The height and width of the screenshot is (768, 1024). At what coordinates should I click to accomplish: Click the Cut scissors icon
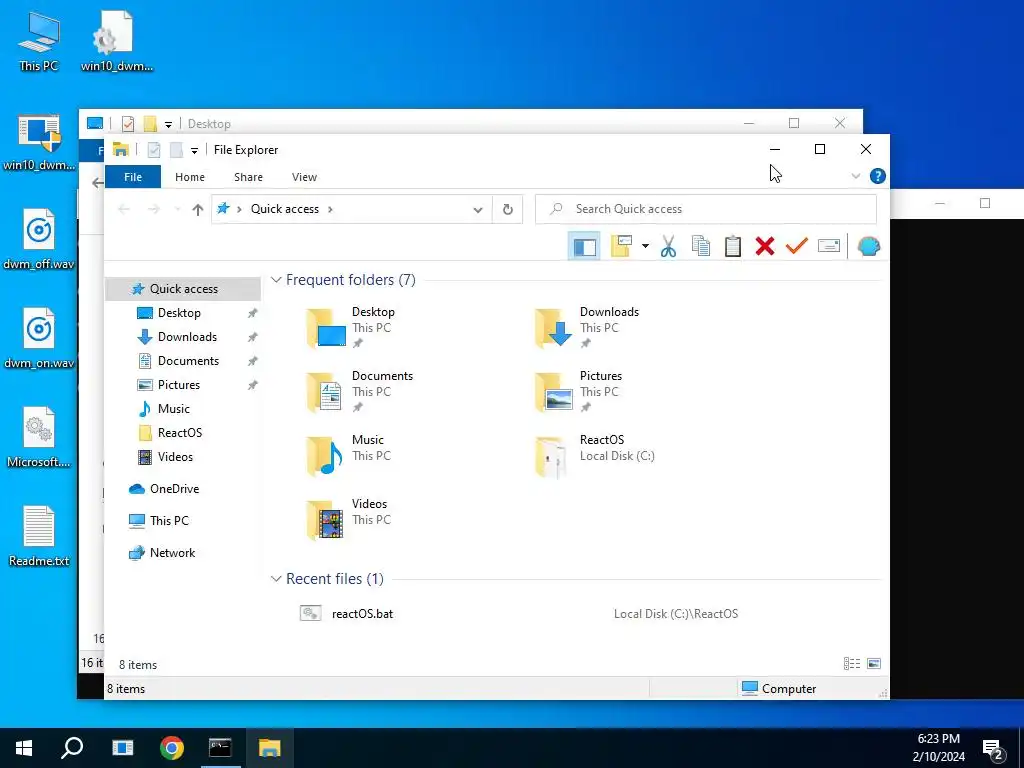coord(668,246)
